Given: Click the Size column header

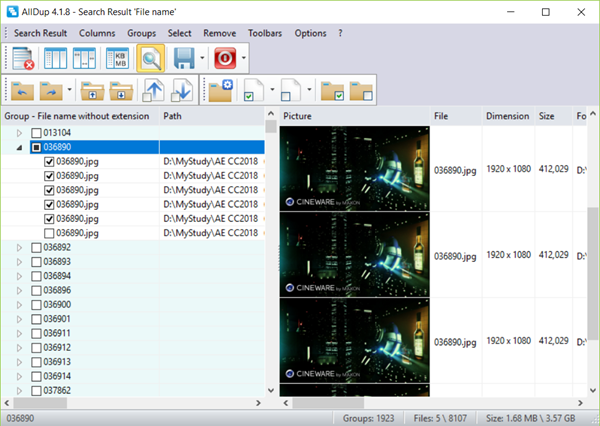Looking at the screenshot, I should coord(553,116).
